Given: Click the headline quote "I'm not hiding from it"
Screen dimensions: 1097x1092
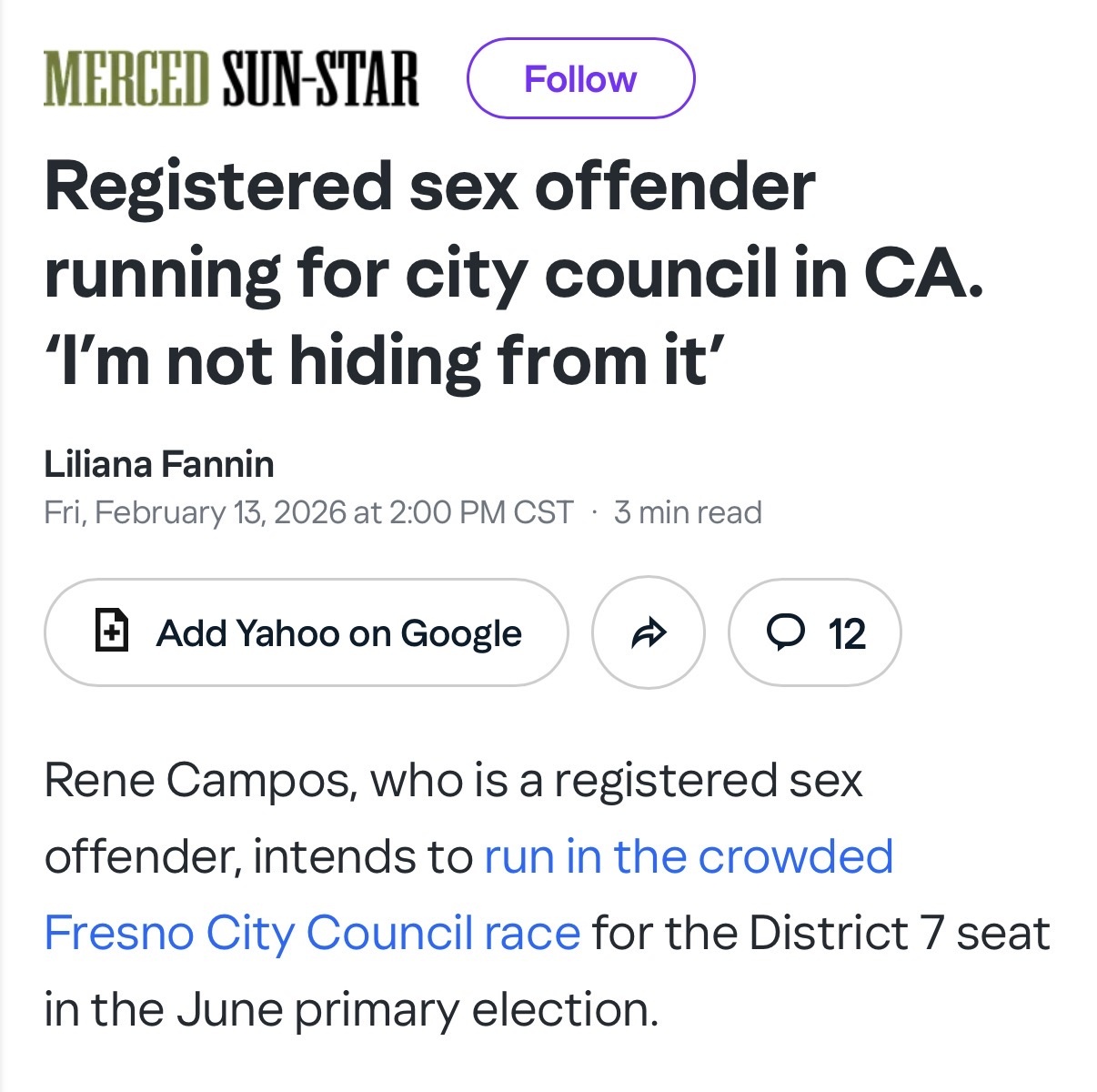Looking at the screenshot, I should click(x=382, y=360).
